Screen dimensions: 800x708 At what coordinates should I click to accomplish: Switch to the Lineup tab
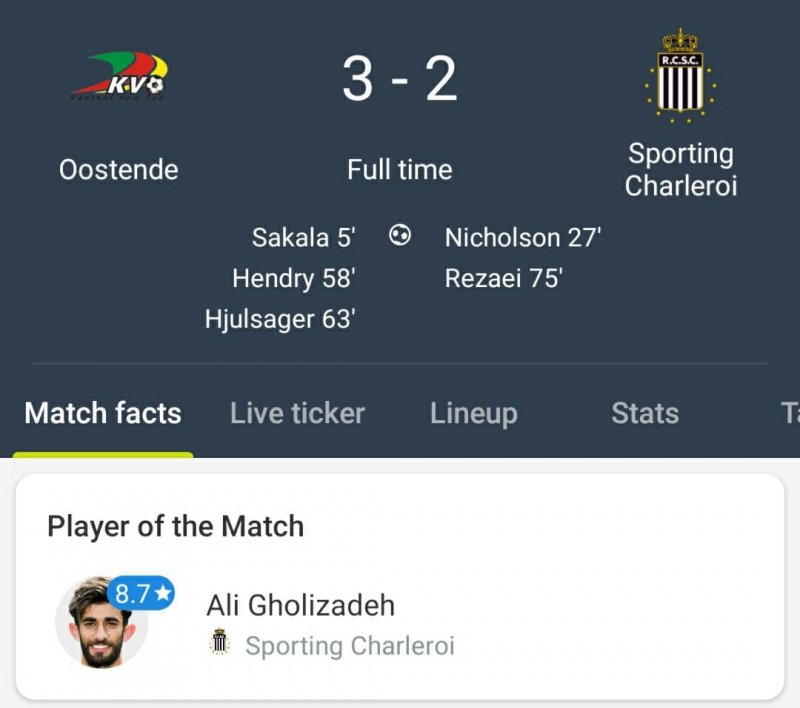tap(473, 413)
